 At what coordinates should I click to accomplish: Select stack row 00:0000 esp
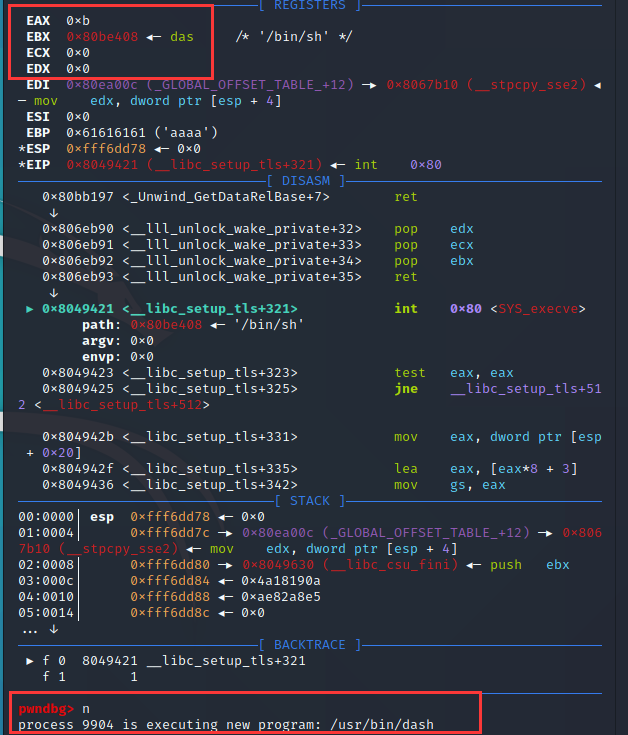(142, 517)
